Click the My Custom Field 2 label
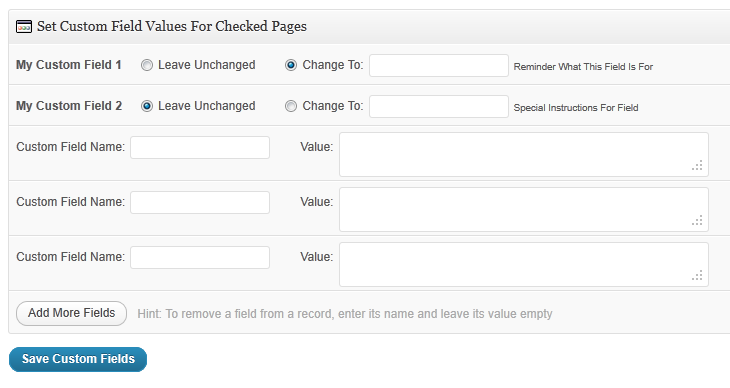This screenshot has width=730, height=388. pos(69,106)
